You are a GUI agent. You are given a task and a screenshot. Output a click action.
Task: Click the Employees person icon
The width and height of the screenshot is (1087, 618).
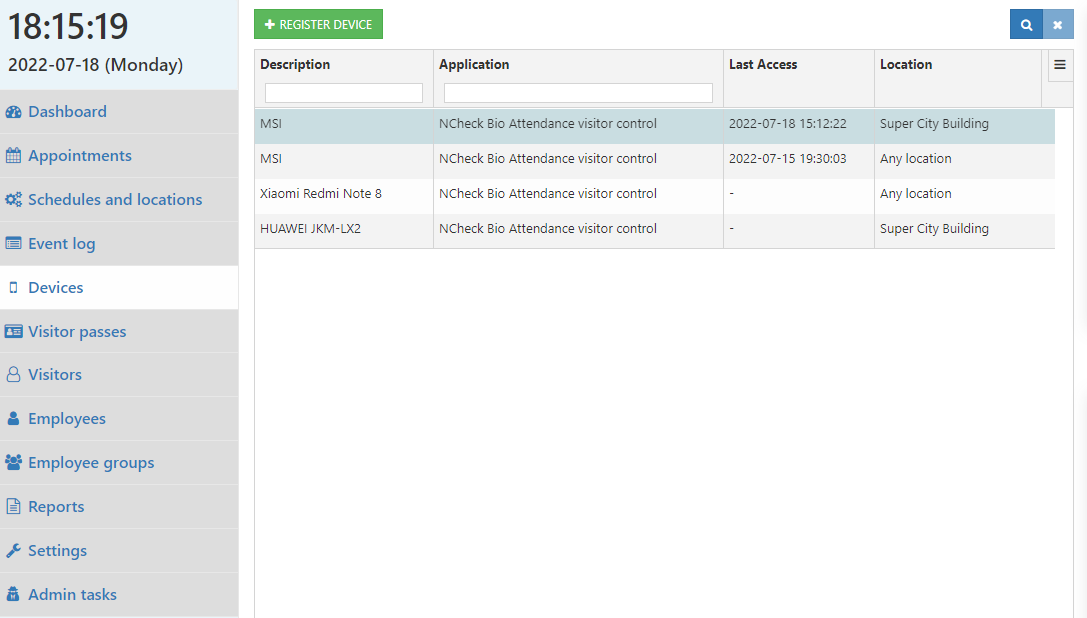point(13,419)
